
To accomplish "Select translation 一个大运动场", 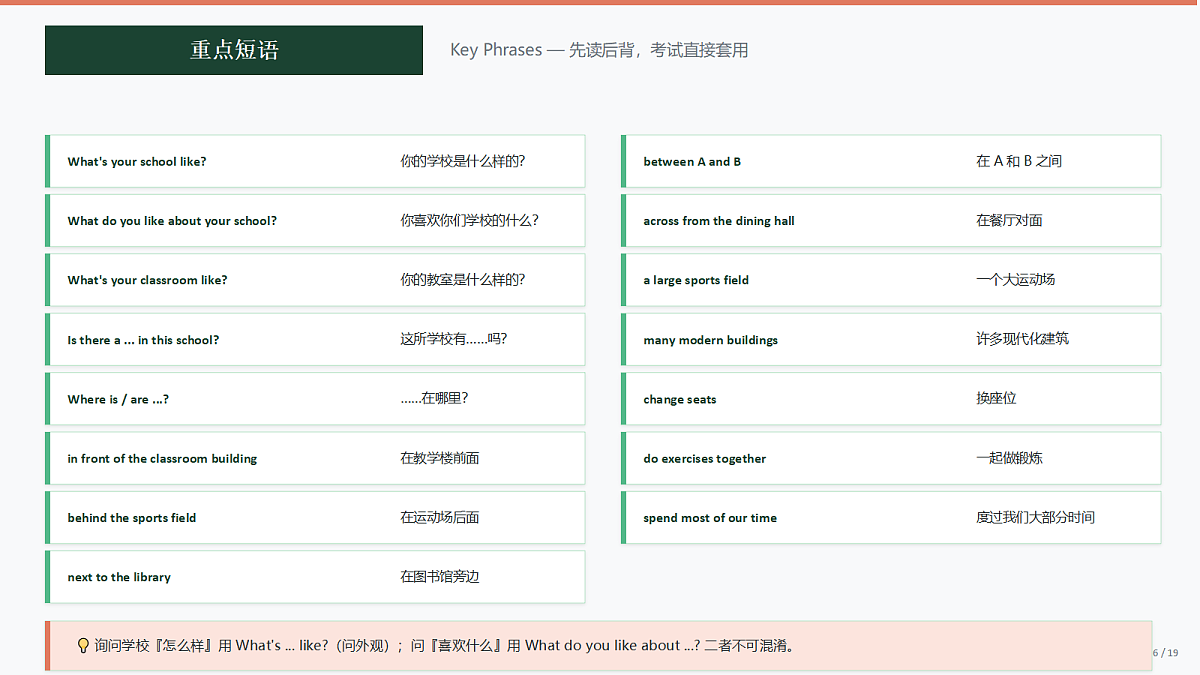I will [1016, 280].
